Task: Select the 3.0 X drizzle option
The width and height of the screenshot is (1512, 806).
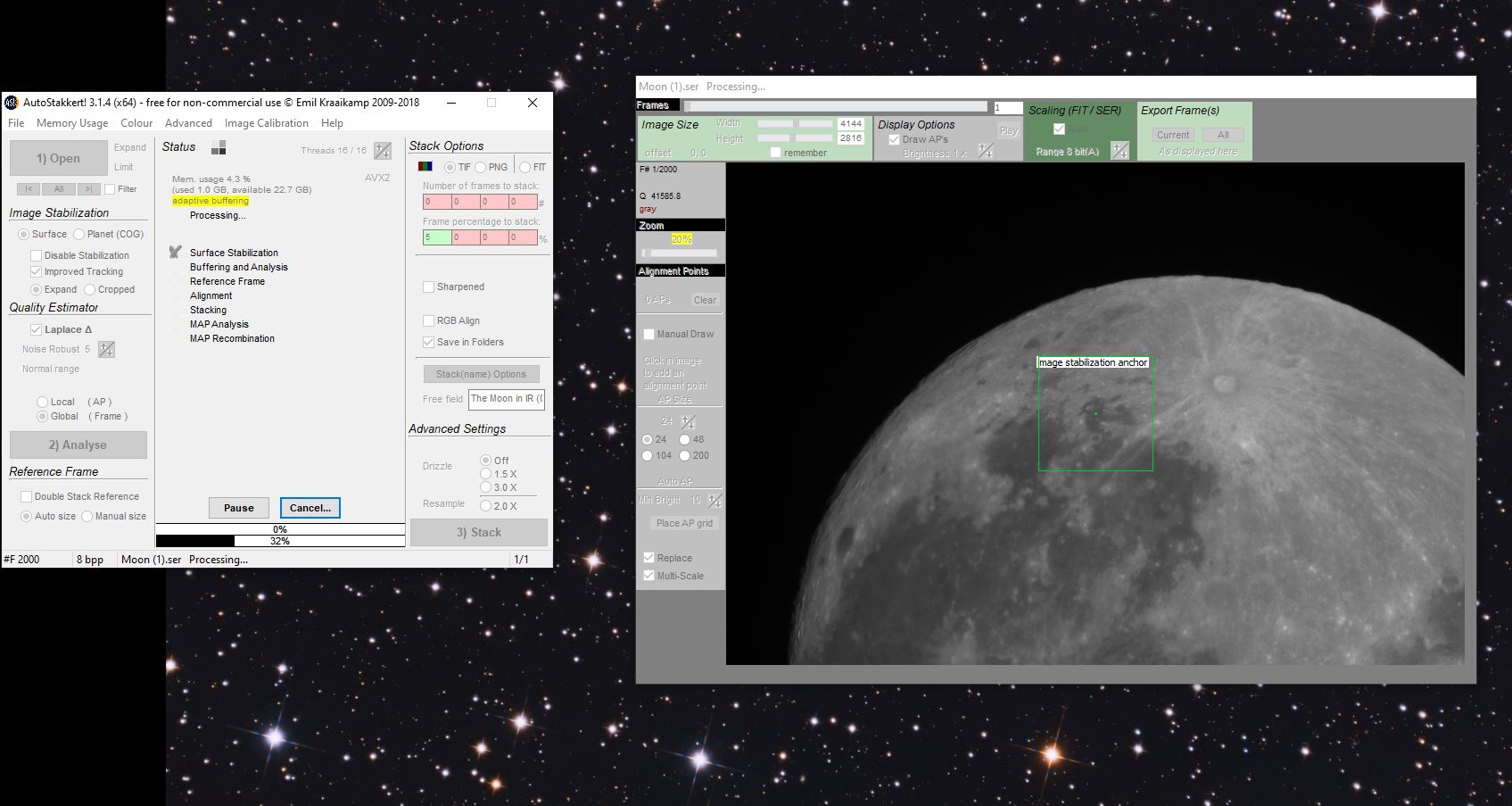Action: coord(484,487)
